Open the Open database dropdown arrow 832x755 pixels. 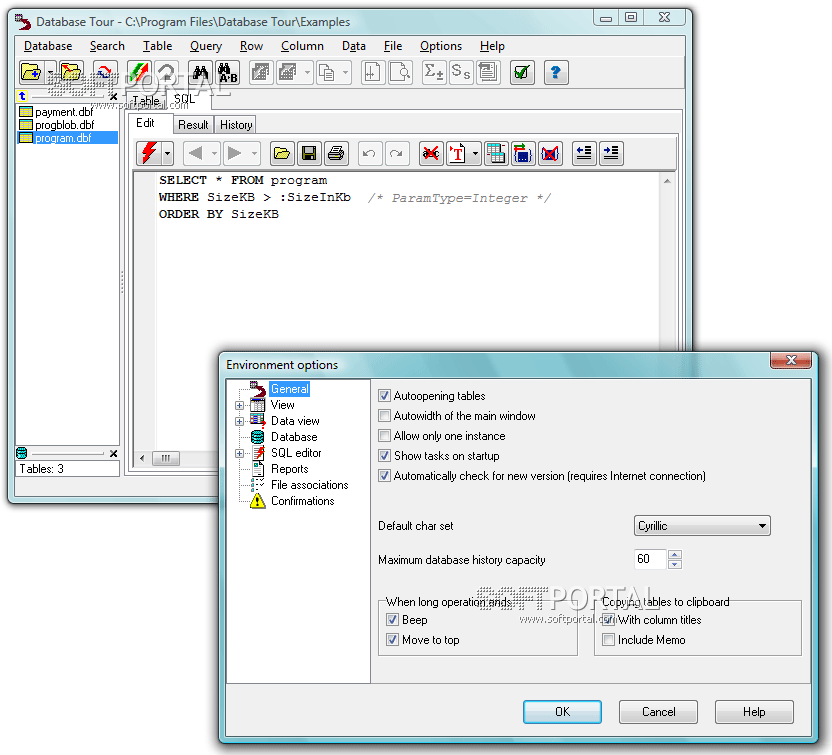[50, 72]
